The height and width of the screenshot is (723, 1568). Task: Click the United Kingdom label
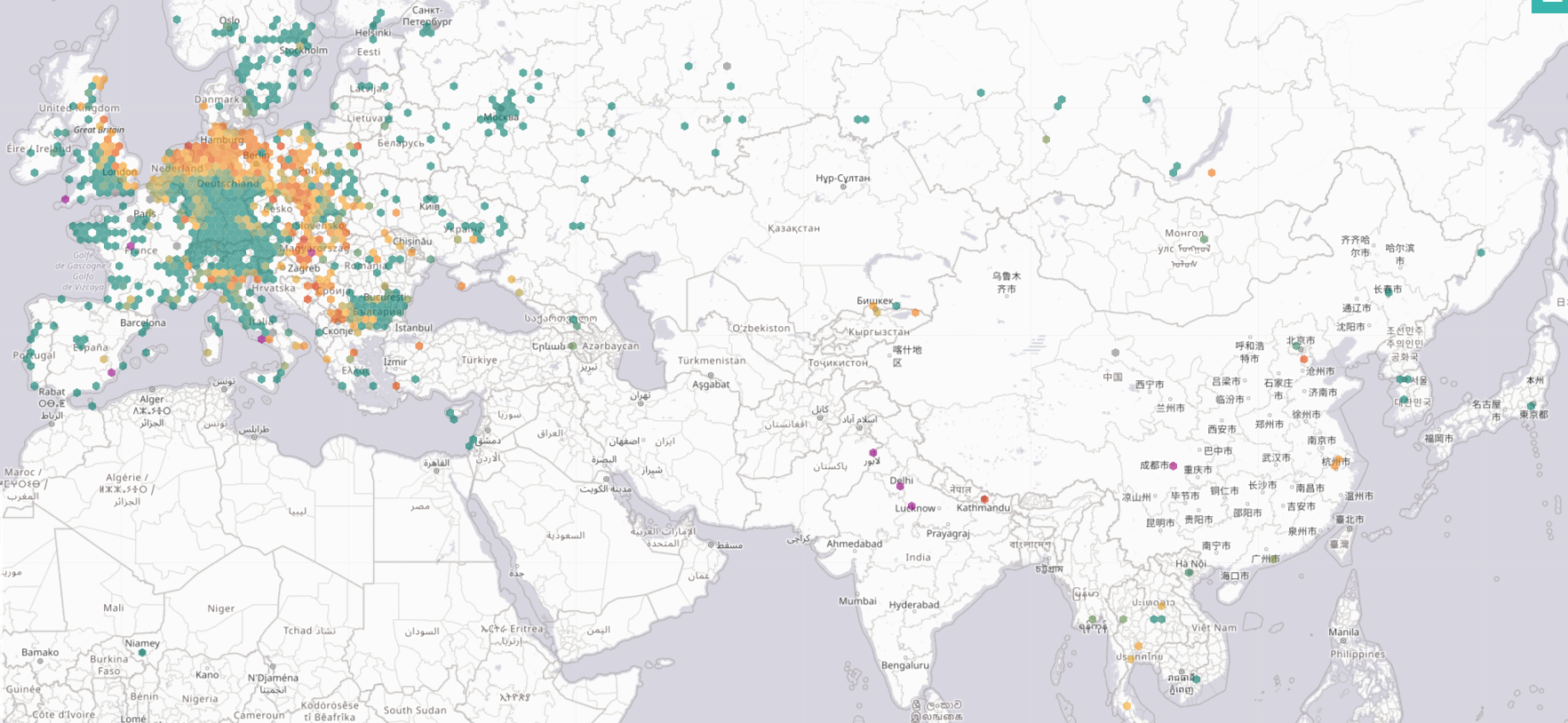pos(79,108)
